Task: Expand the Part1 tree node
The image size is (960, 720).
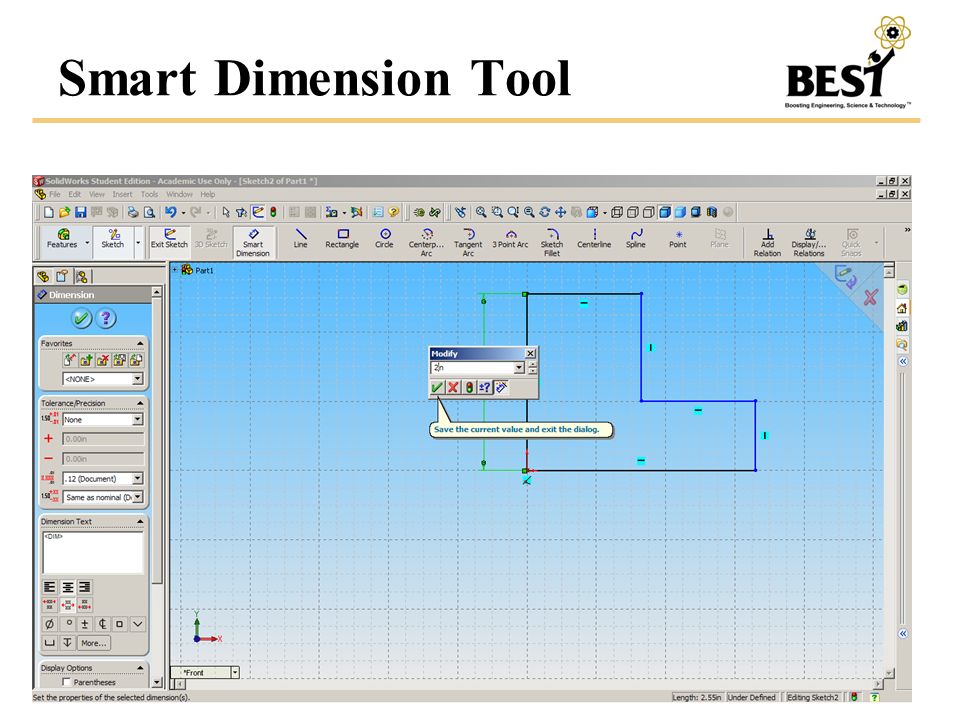Action: click(x=175, y=269)
